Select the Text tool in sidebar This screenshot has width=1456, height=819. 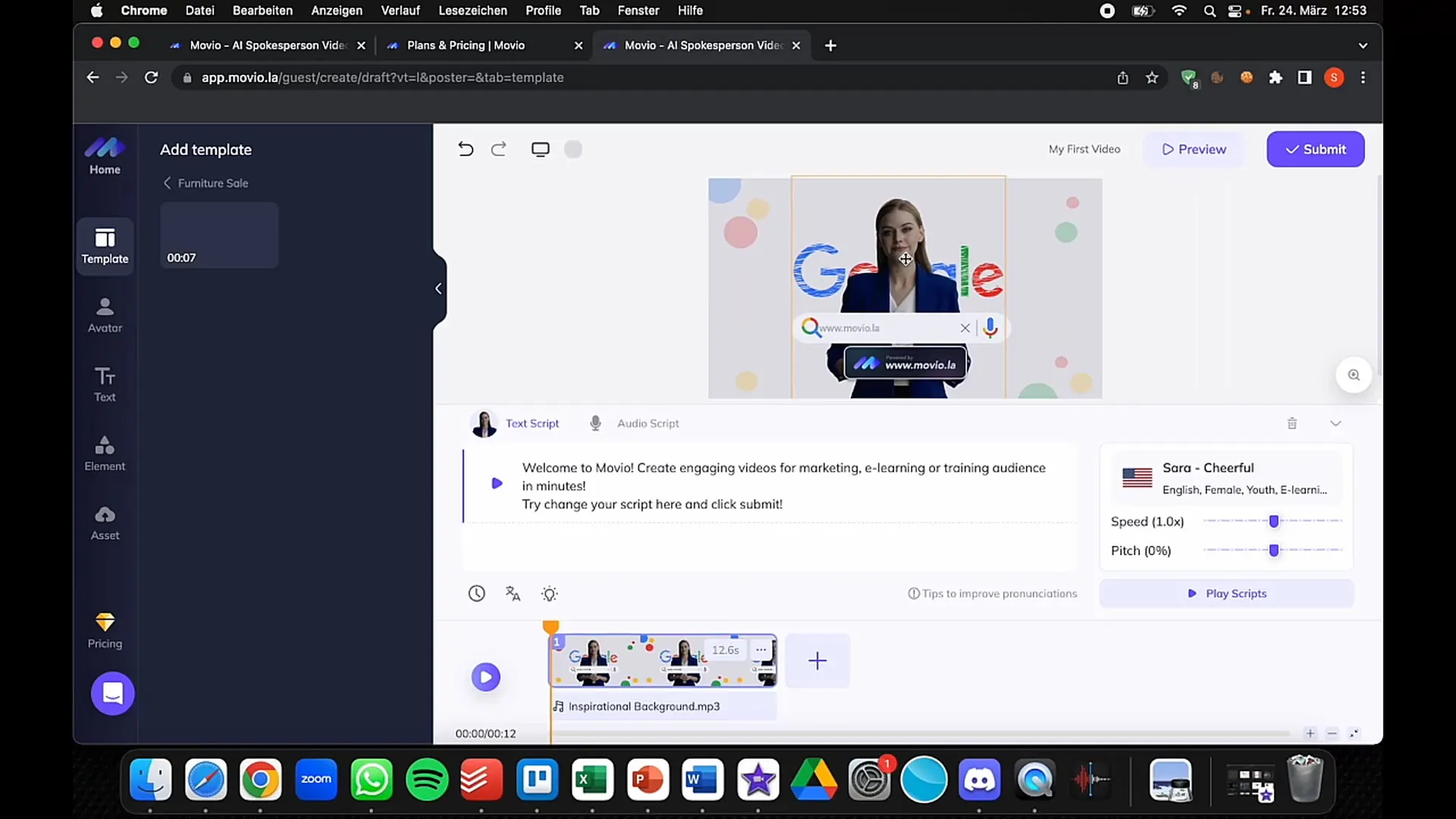pyautogui.click(x=105, y=384)
